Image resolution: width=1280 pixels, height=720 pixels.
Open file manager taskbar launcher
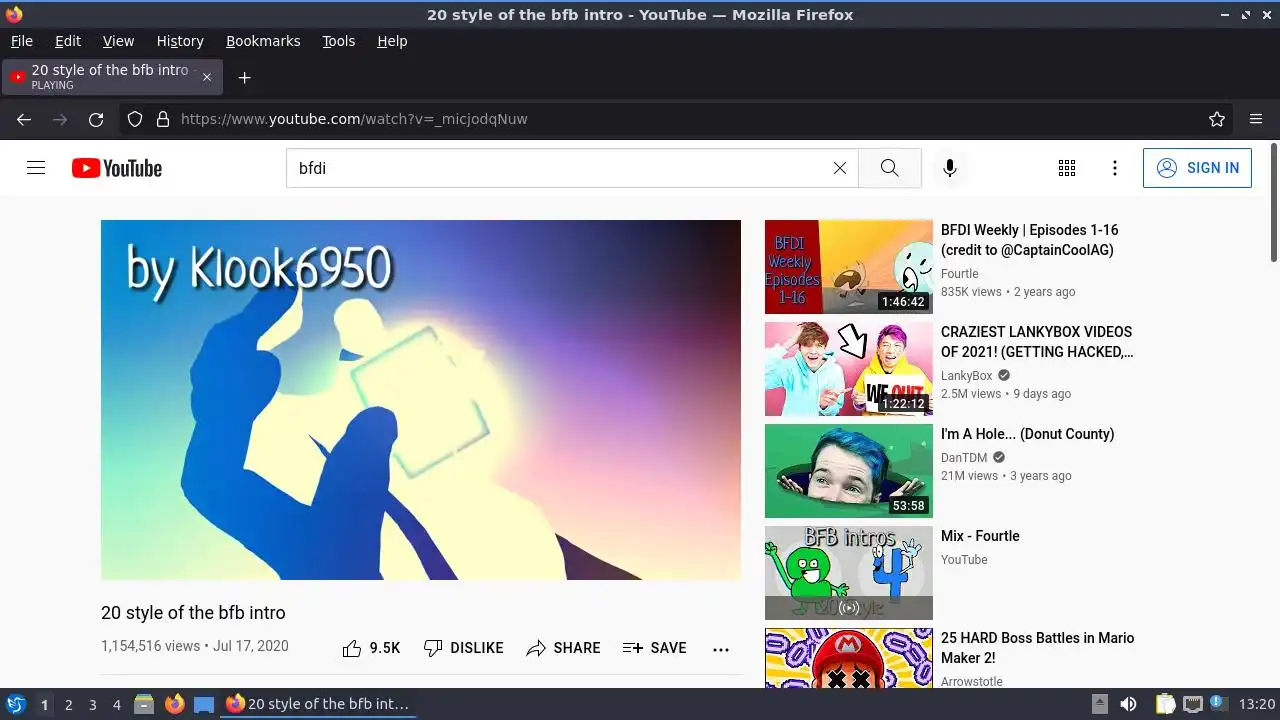coord(144,704)
